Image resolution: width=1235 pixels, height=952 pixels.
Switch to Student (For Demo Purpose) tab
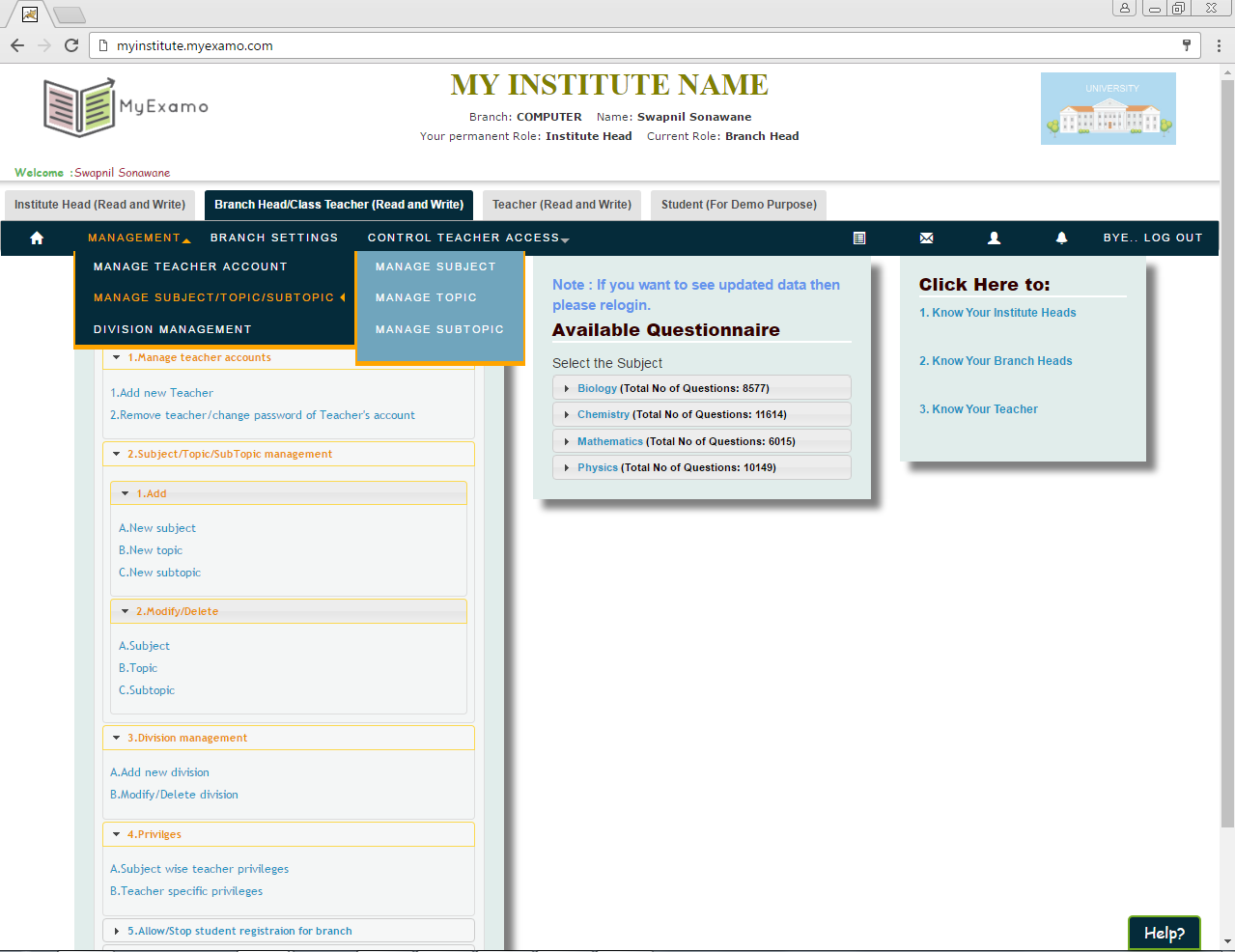739,205
